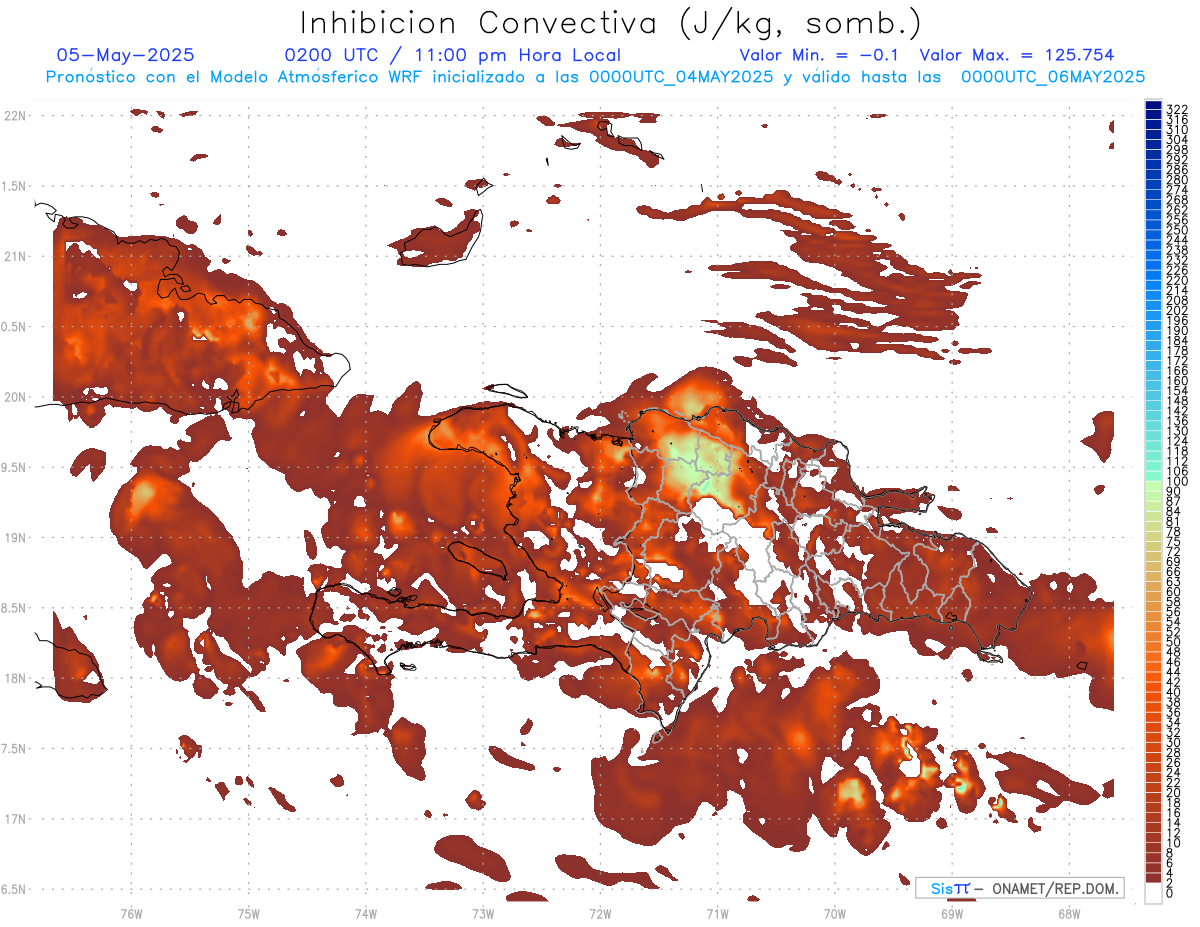
Task: Click latitude label "6.5N"
Action: pyautogui.click(x=15, y=889)
